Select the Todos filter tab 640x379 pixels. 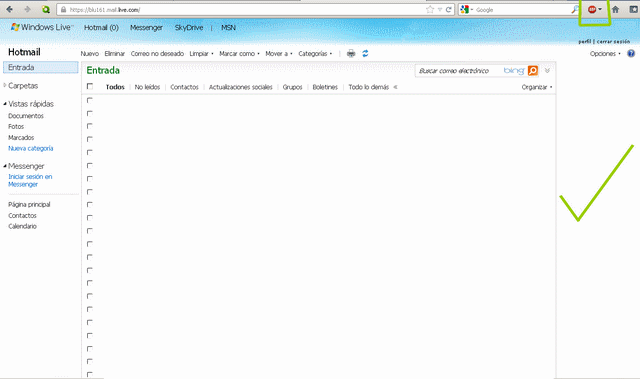[115, 87]
